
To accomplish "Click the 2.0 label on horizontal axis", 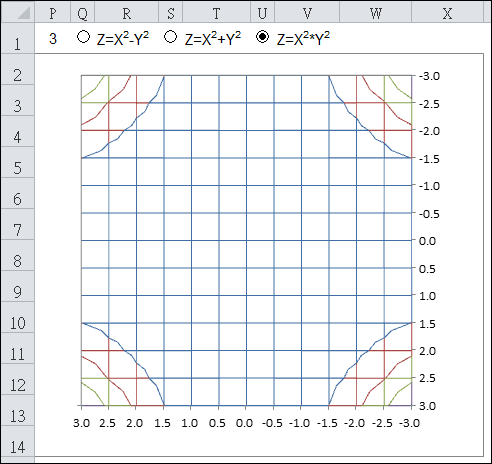I will click(135, 423).
